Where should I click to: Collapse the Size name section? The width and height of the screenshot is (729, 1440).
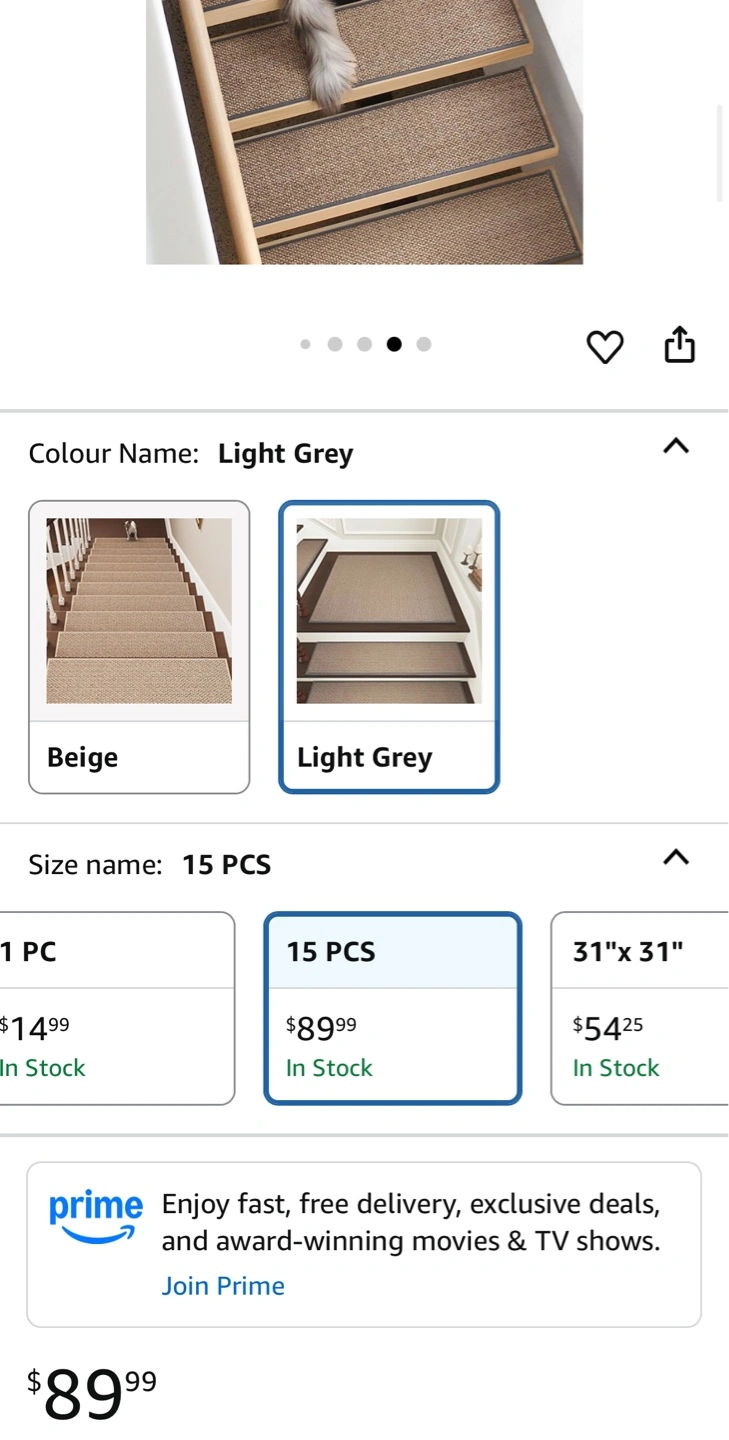point(676,857)
